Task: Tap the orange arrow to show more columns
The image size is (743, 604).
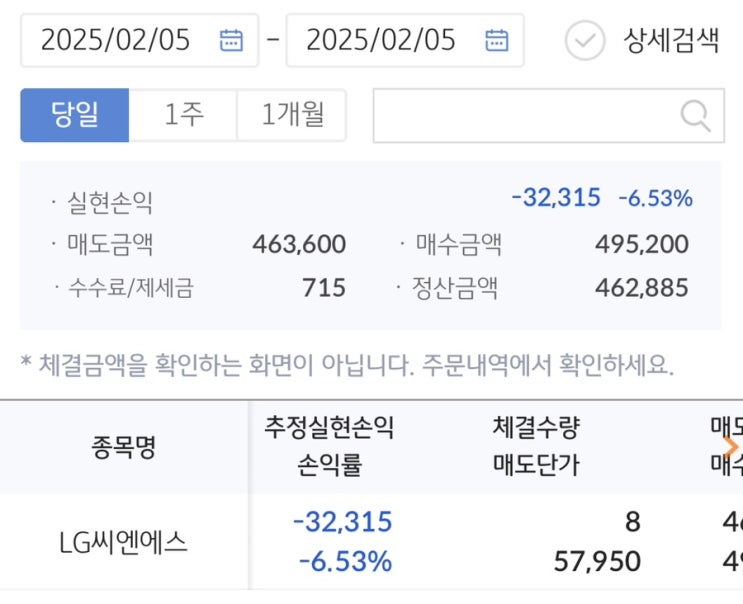Action: [731, 446]
